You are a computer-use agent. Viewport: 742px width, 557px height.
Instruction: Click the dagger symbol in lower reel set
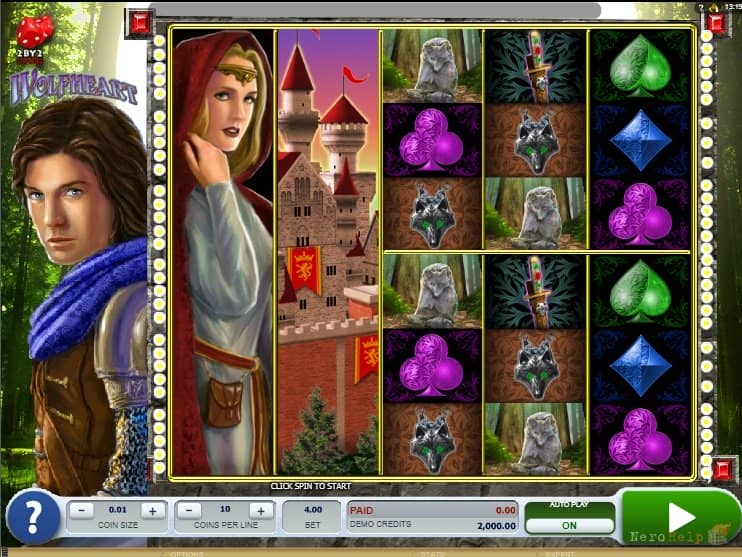click(535, 292)
